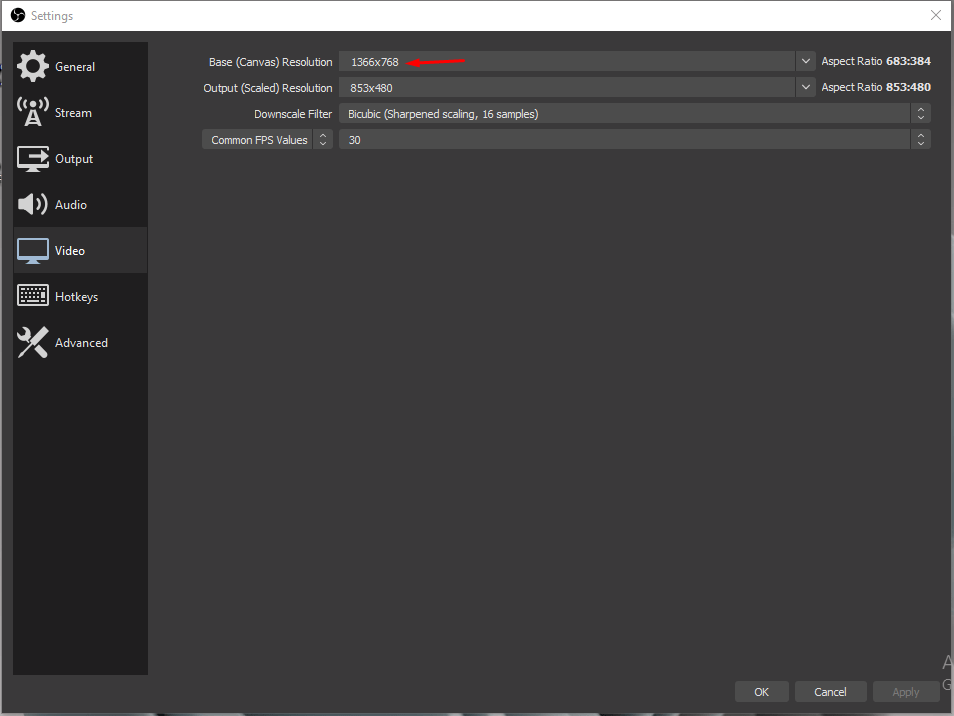This screenshot has width=954, height=716.
Task: Click the OBS logo in the title bar
Action: [17, 15]
